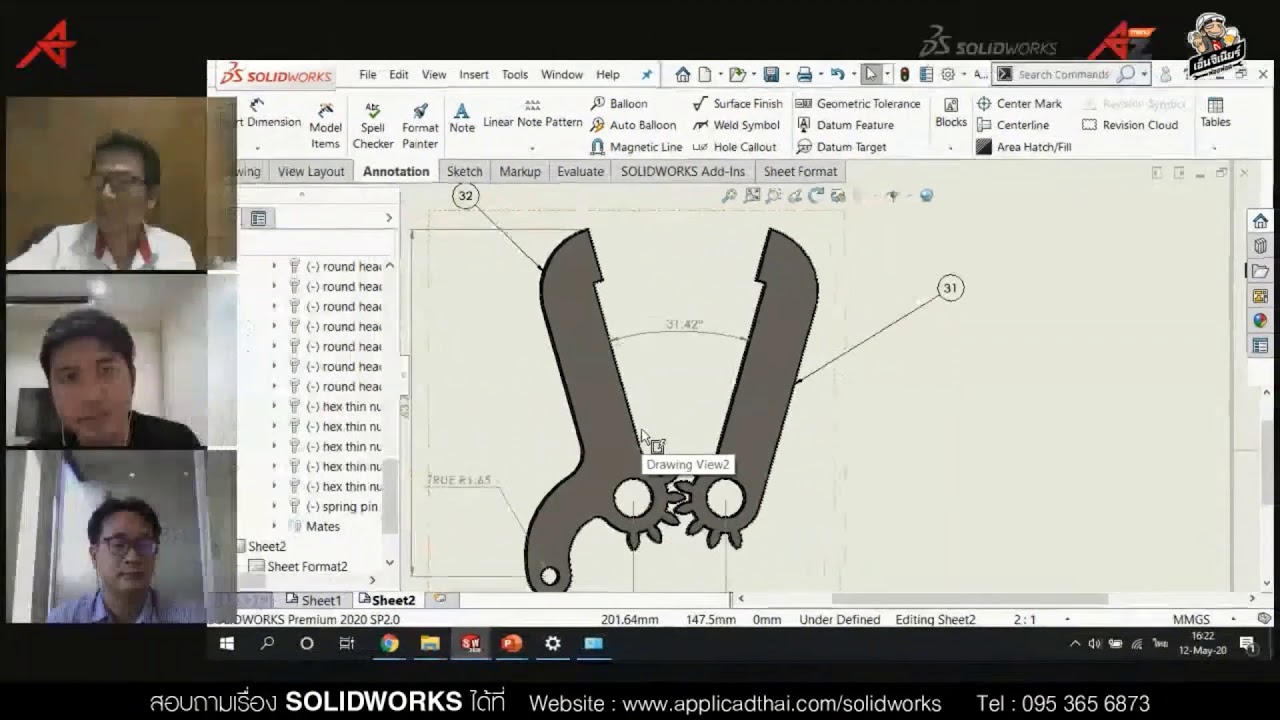Open the Tables tool

point(1215,113)
